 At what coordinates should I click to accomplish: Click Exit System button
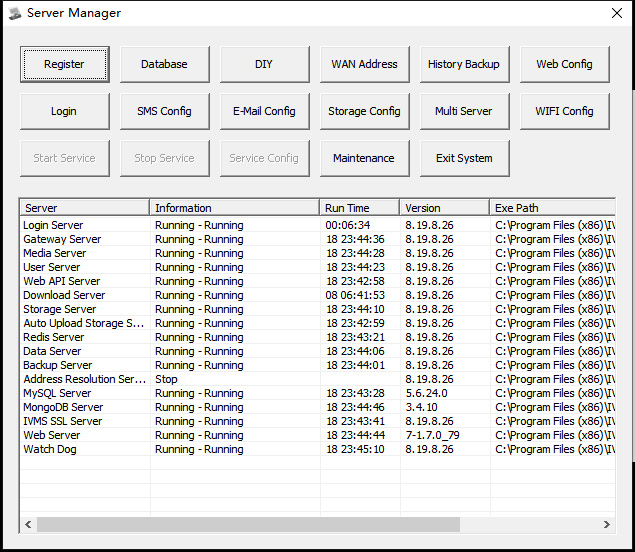click(465, 158)
